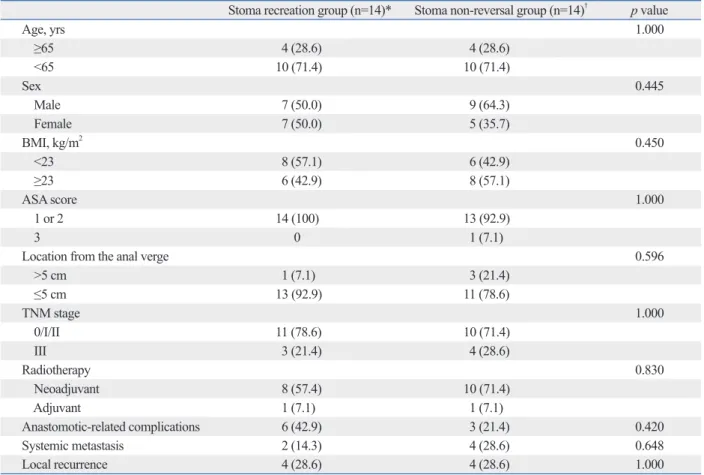Viewport: 704px width, 475px height.
Task: Select 'Anastomotic-related complications' label
Action: pyautogui.click(x=110, y=427)
